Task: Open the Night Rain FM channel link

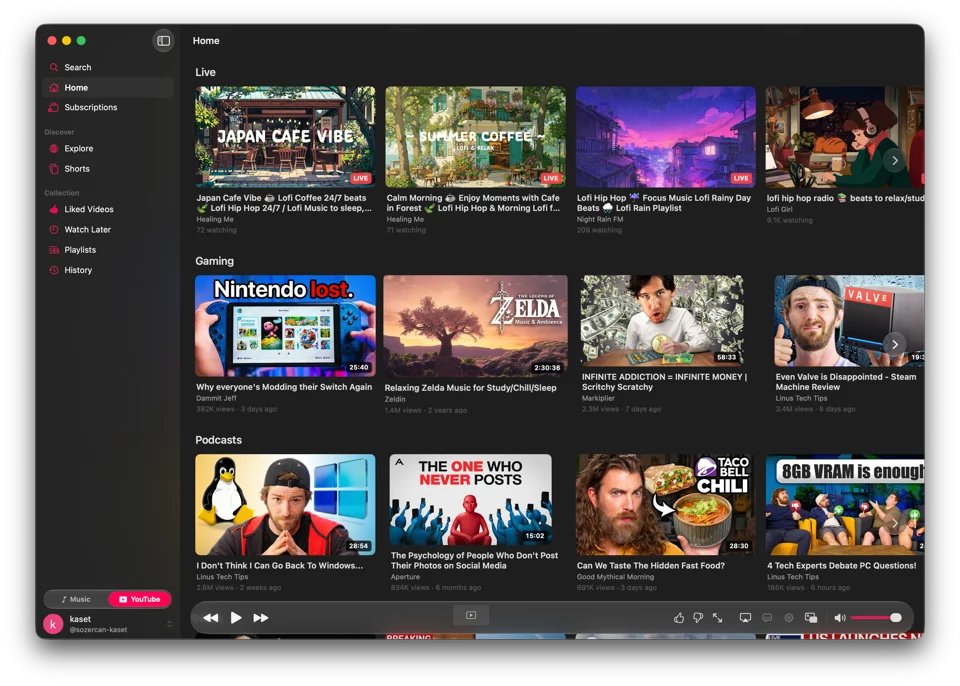Action: click(600, 219)
